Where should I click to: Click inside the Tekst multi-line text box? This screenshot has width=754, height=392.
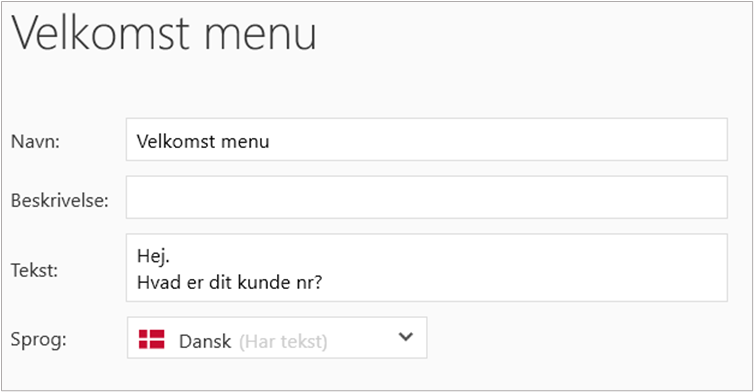427,268
